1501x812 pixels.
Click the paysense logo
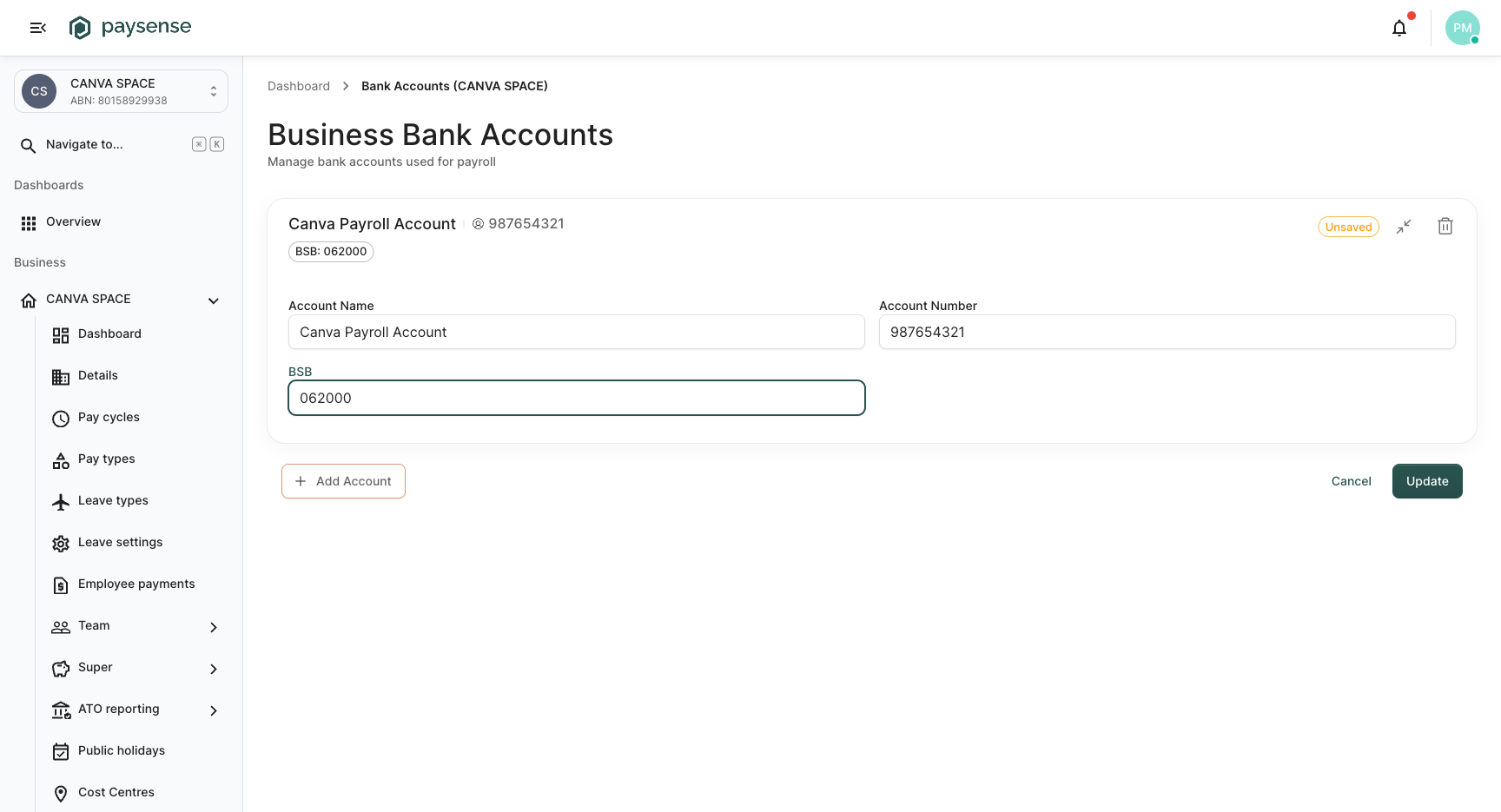click(x=130, y=28)
